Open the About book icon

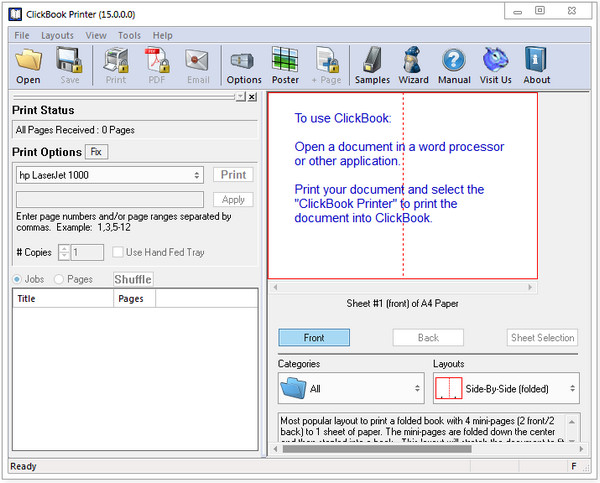(x=536, y=61)
